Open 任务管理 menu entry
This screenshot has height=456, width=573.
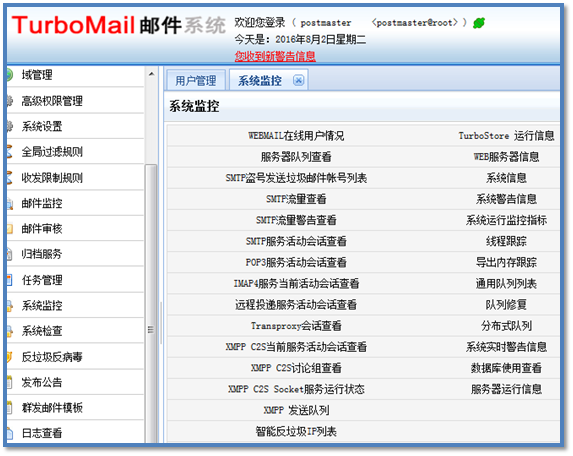[42, 280]
